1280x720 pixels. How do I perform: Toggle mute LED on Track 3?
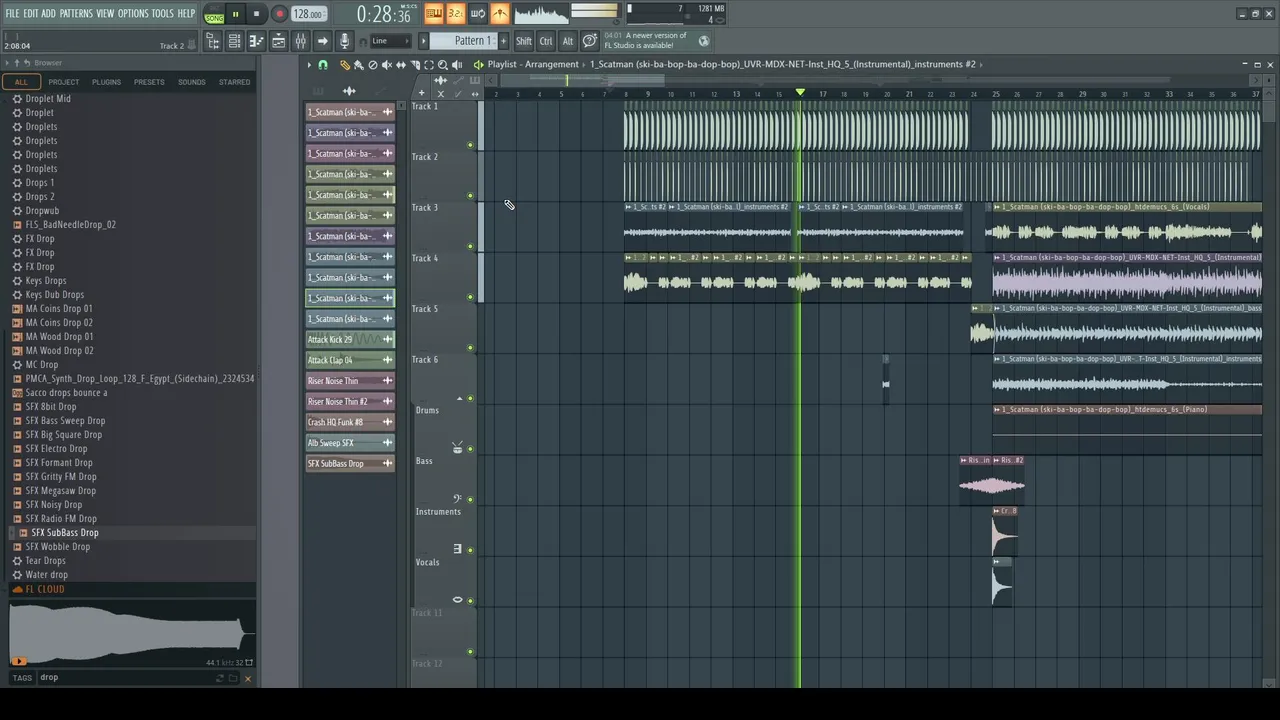[x=471, y=246]
